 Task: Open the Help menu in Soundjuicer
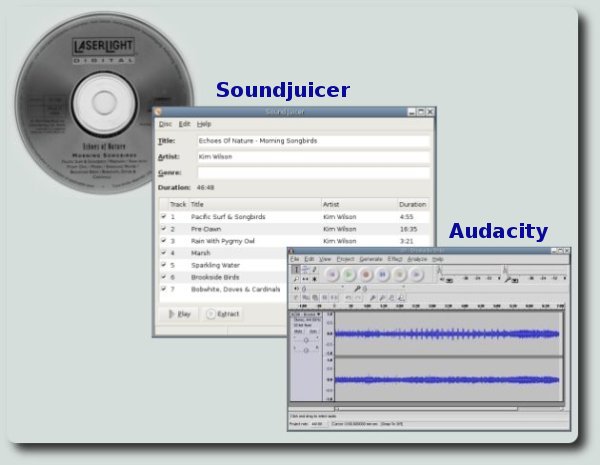coord(204,124)
